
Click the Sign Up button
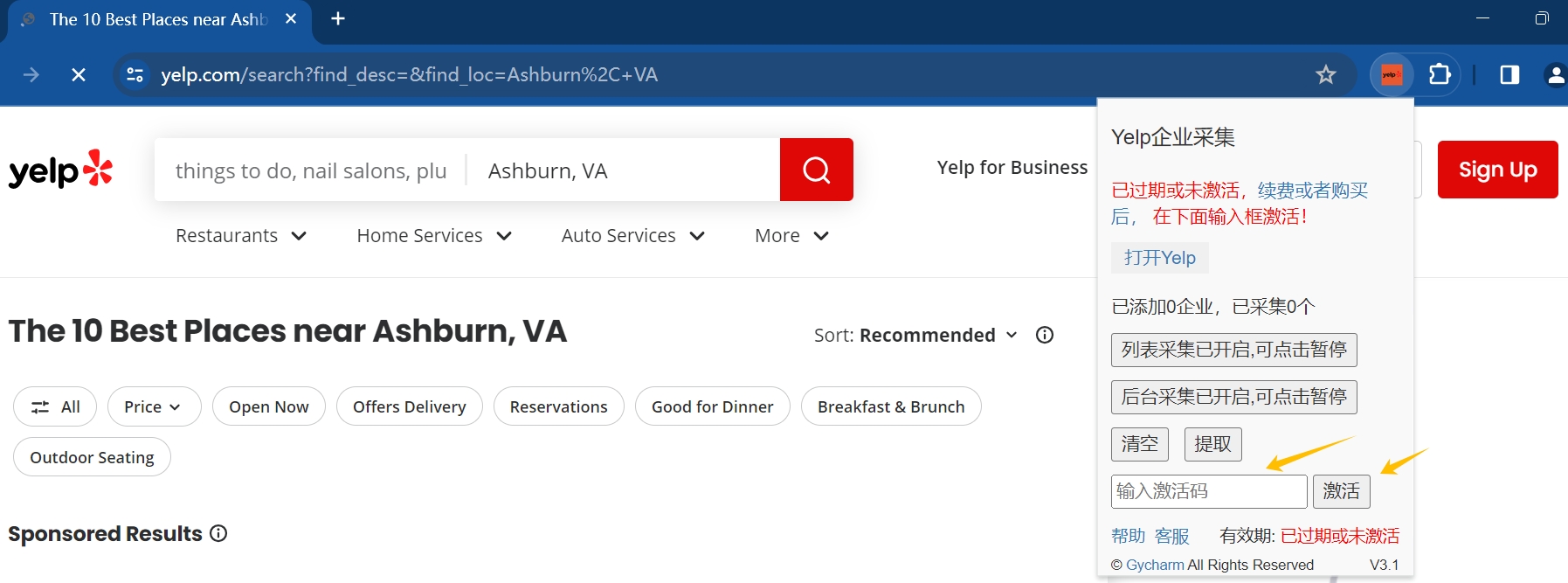point(1497,170)
